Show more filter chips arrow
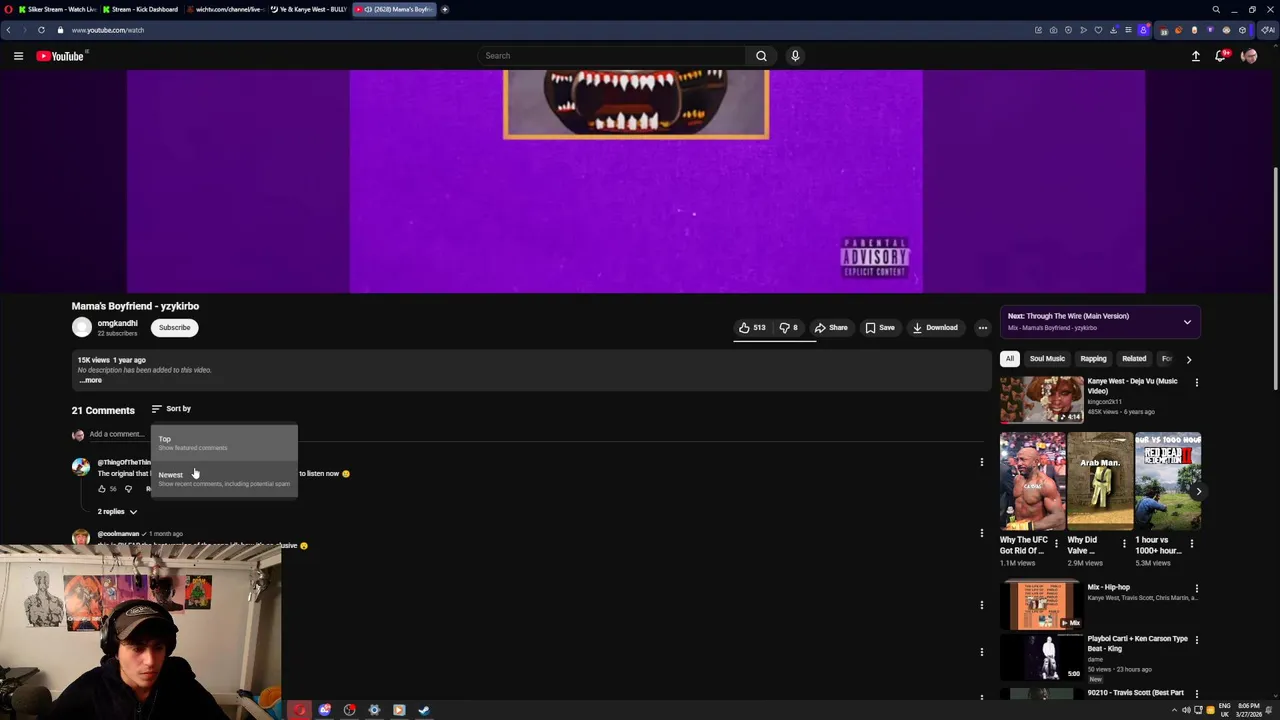Screen dimensions: 1280x720 point(1188,359)
